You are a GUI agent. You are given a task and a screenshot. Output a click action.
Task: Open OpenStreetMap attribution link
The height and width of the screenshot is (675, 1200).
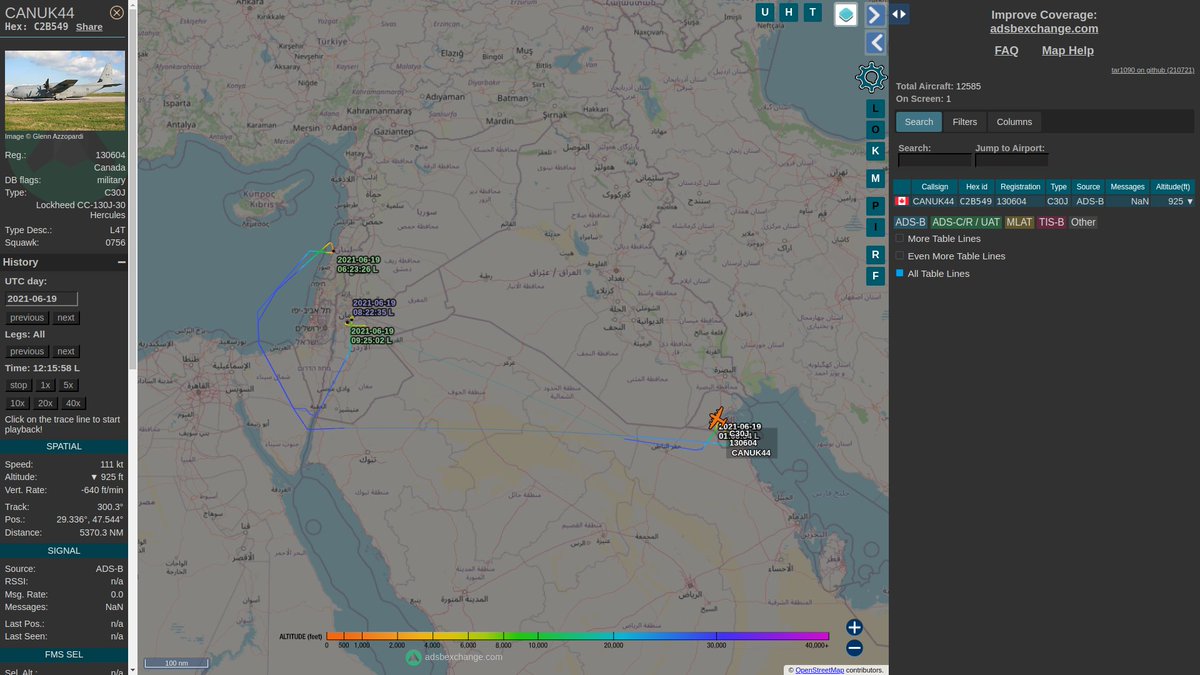click(819, 670)
